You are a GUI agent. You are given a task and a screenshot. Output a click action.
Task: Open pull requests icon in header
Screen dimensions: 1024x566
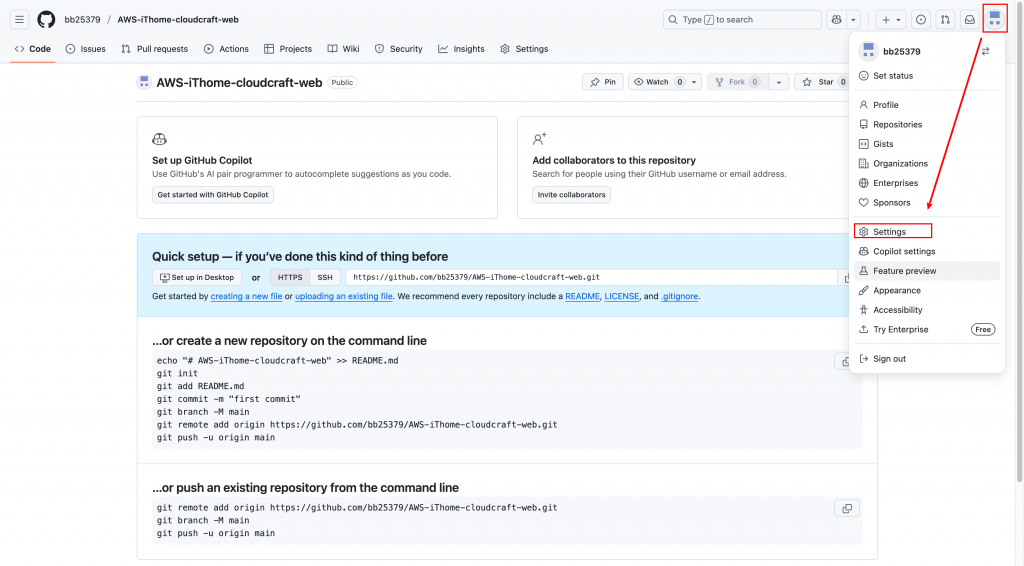point(945,19)
